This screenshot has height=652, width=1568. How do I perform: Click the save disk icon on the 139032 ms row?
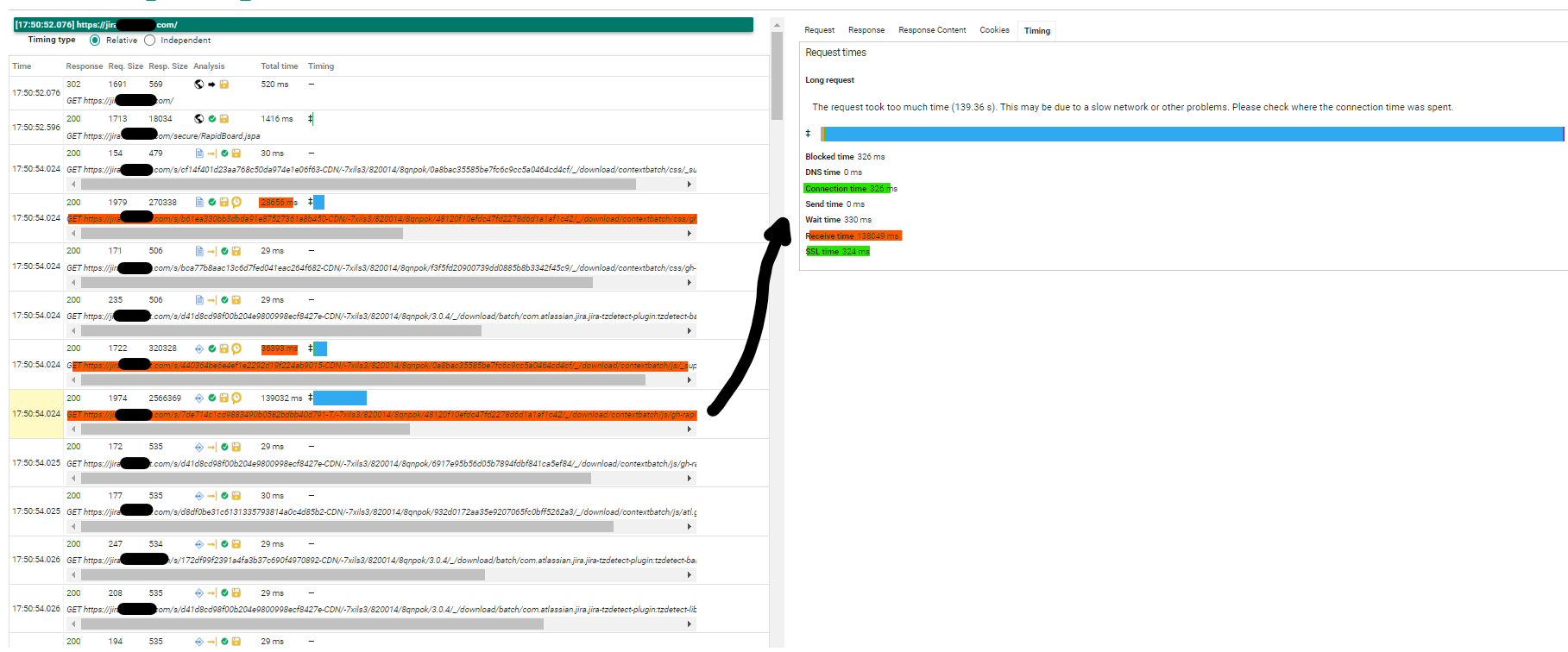224,398
